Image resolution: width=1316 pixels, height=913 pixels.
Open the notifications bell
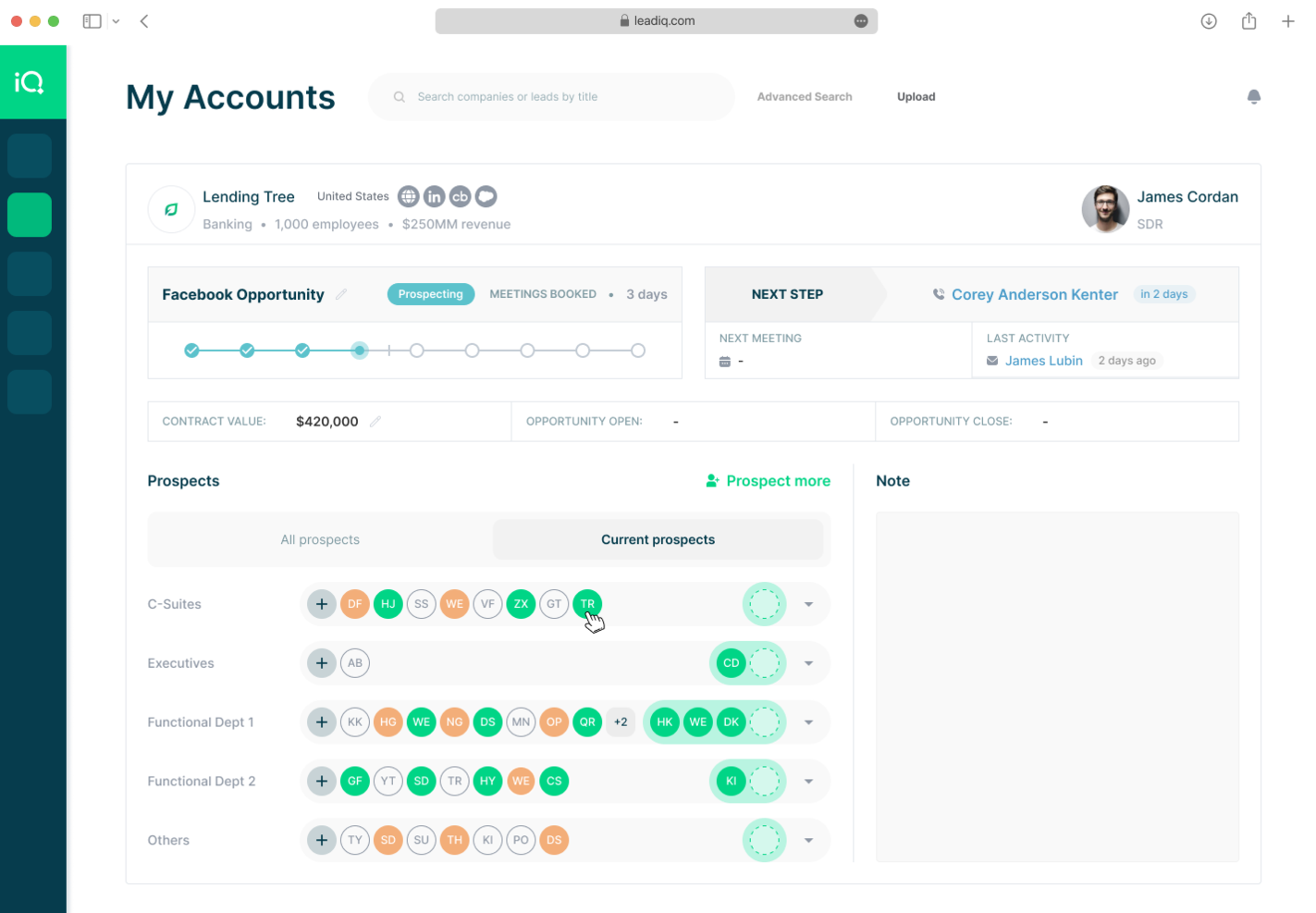[1253, 96]
